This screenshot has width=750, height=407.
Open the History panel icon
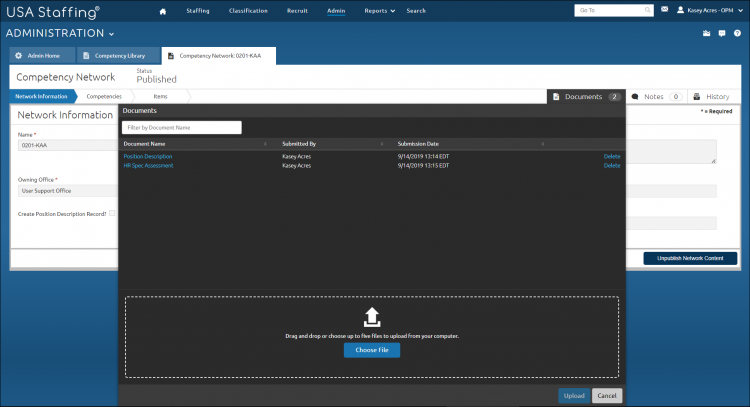tap(697, 97)
